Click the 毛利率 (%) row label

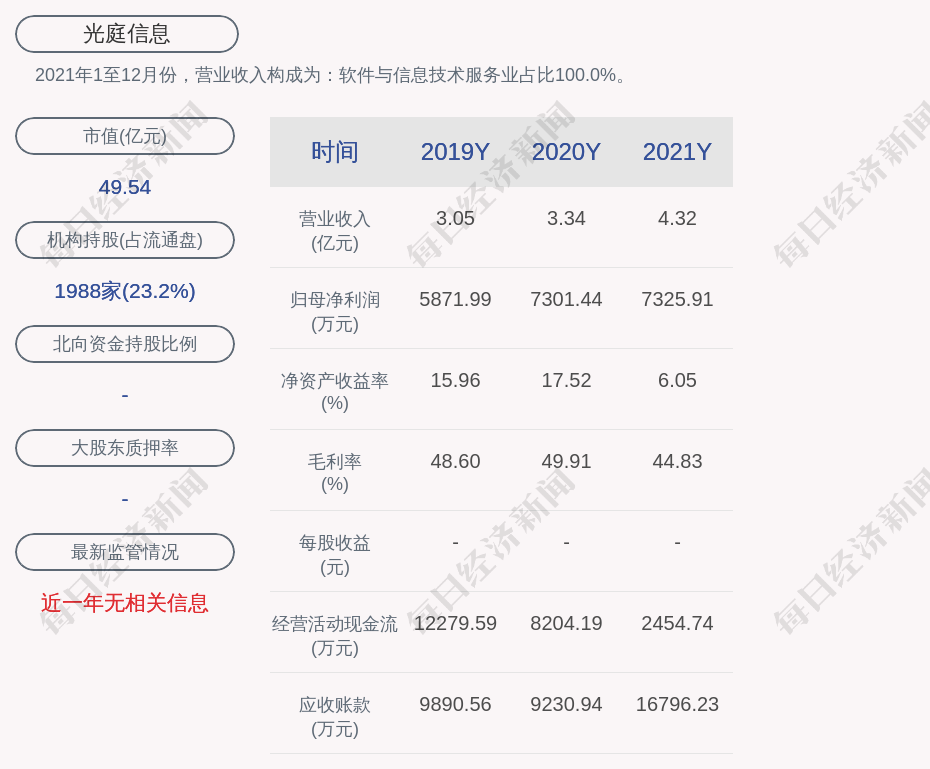(x=335, y=473)
